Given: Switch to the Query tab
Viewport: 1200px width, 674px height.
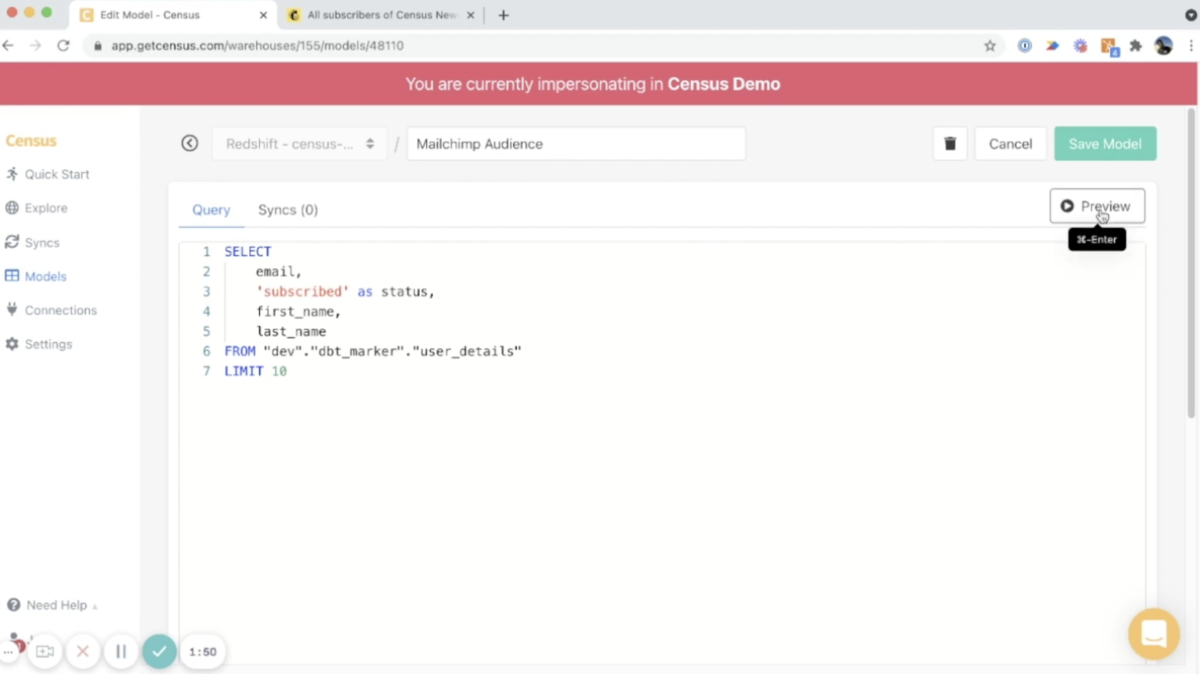Looking at the screenshot, I should point(211,210).
